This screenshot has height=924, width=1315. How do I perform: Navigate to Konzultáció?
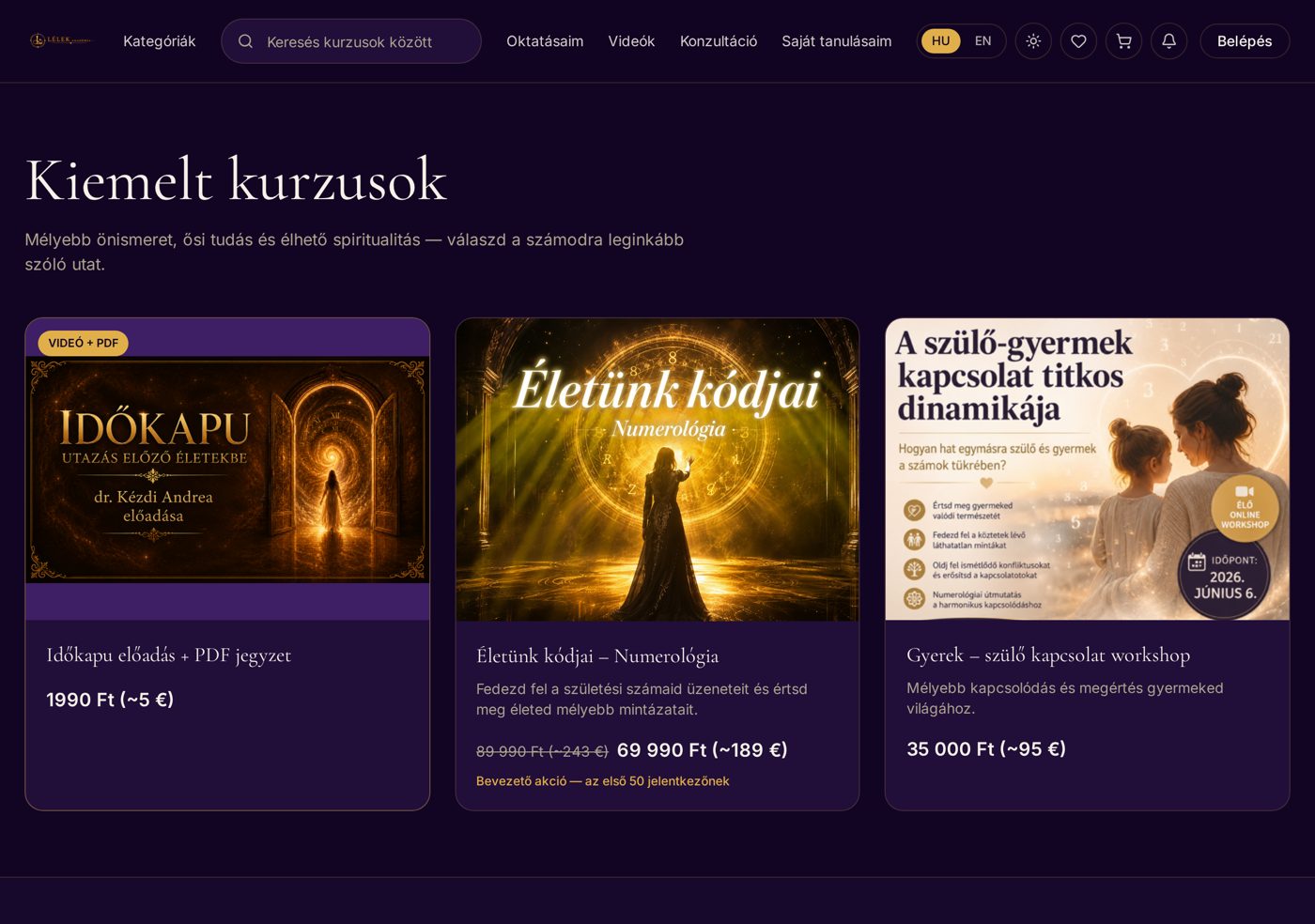719,41
